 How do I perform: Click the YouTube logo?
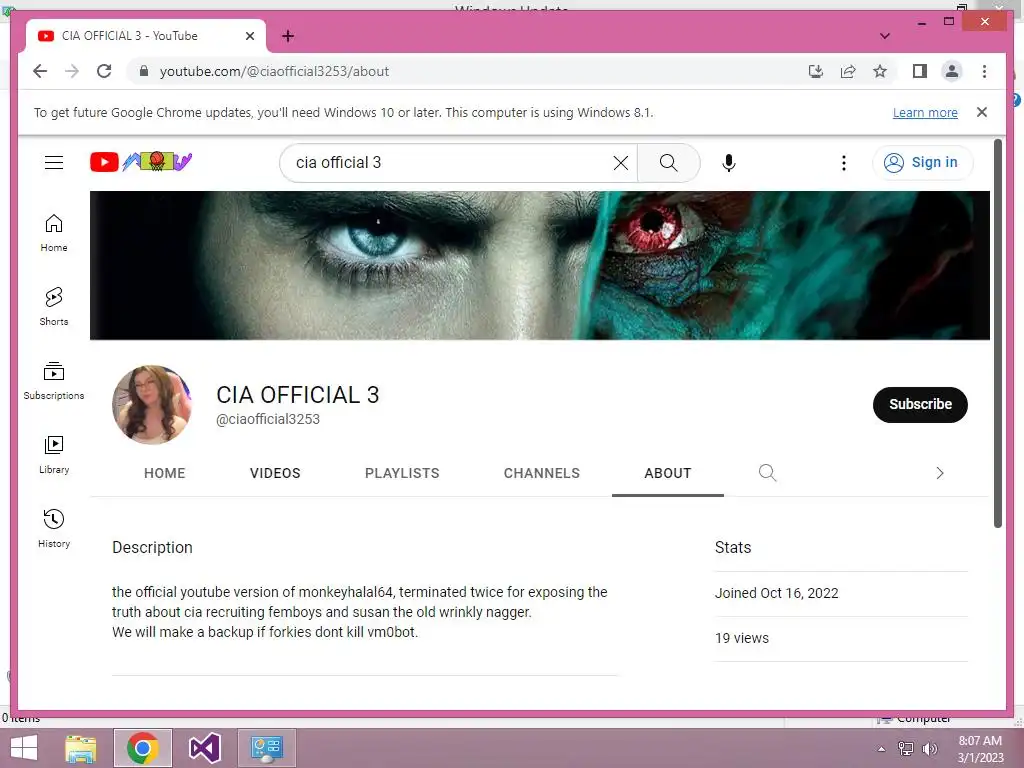click(x=141, y=161)
